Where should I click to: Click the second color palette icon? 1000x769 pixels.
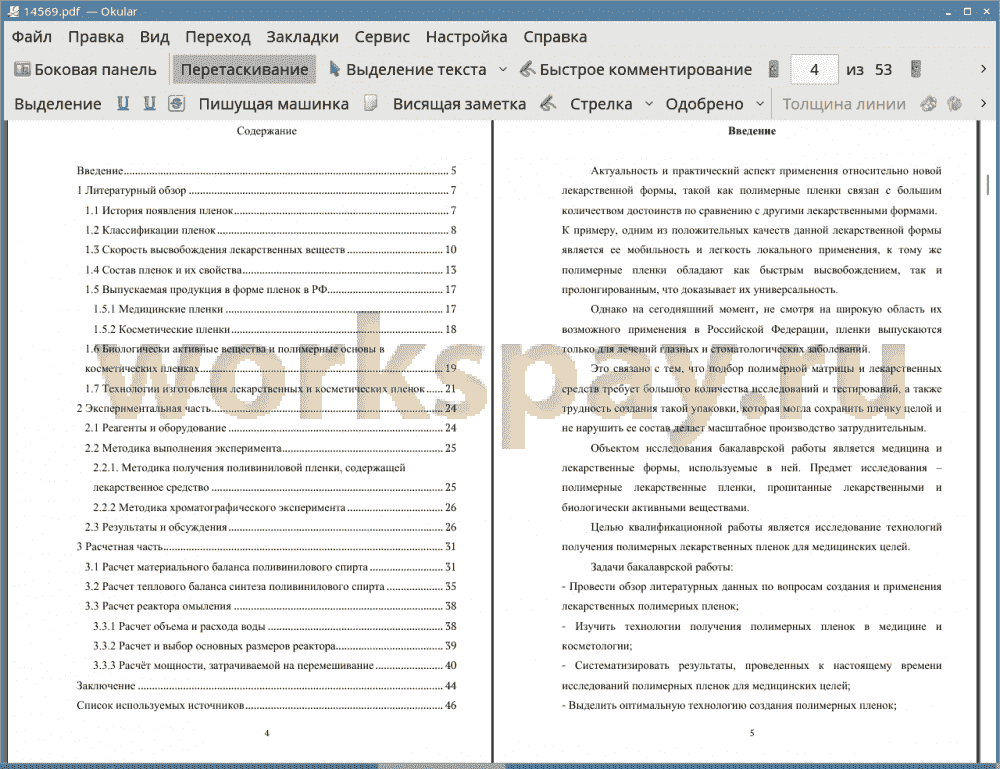955,103
